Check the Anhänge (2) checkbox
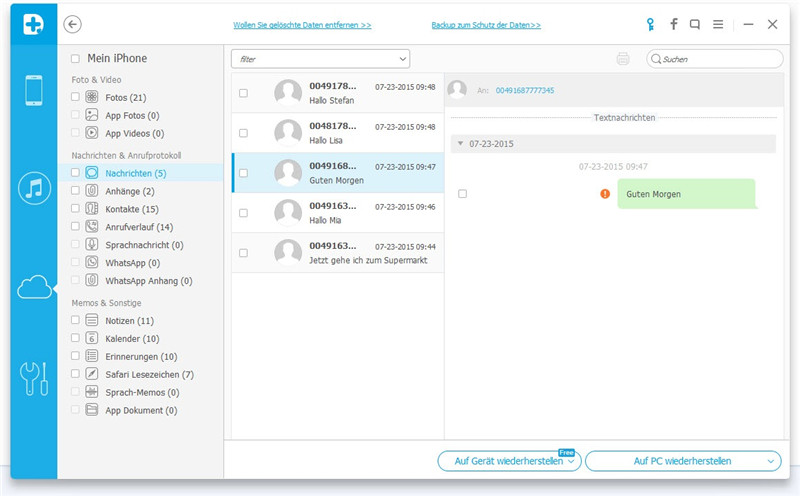800x496 pixels. tap(76, 191)
